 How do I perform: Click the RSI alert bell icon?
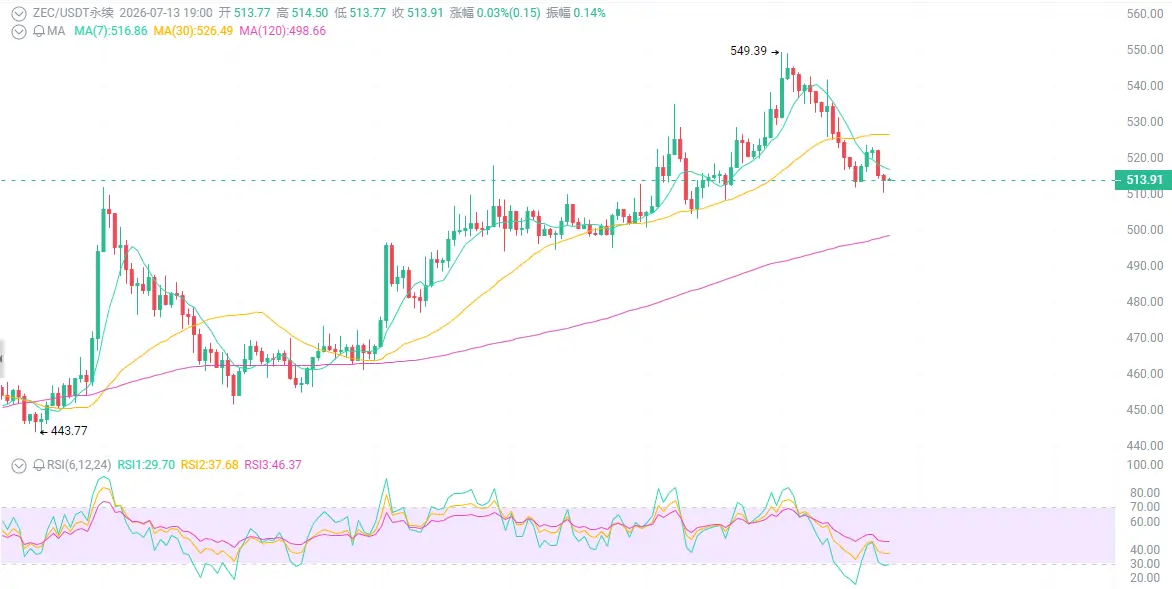(x=38, y=465)
